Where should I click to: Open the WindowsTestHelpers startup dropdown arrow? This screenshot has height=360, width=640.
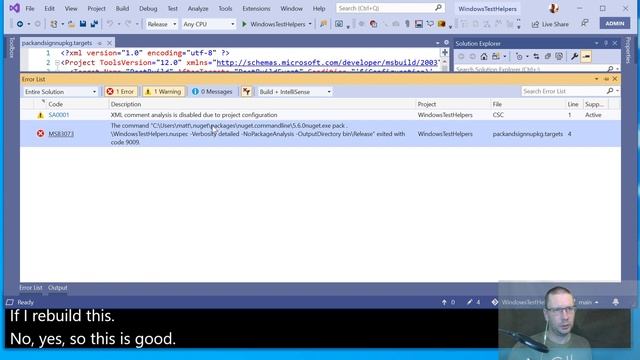tap(310, 24)
